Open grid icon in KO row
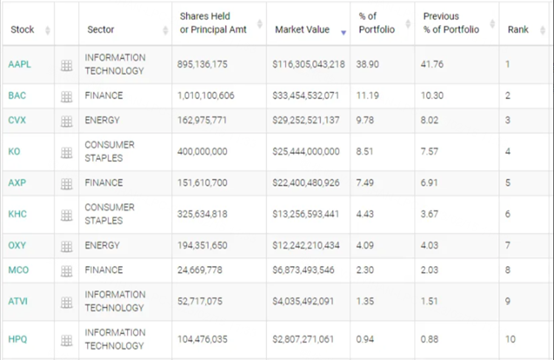This screenshot has width=554, height=360. tap(66, 153)
